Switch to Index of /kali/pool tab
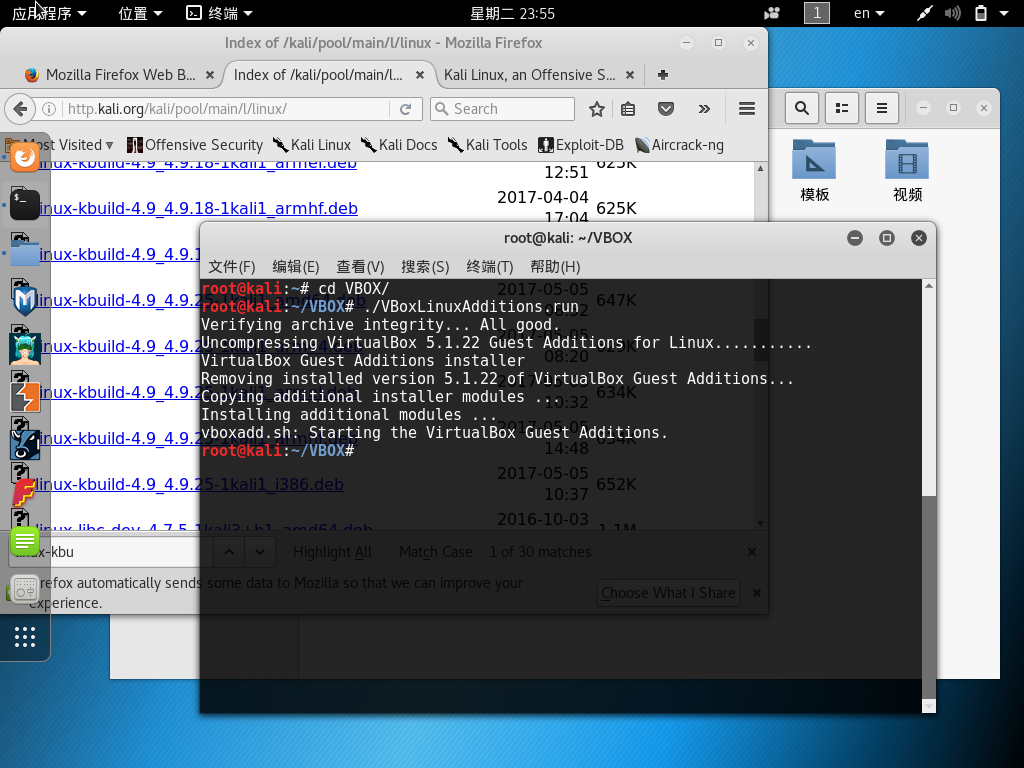Viewport: 1024px width, 768px height. click(x=318, y=74)
